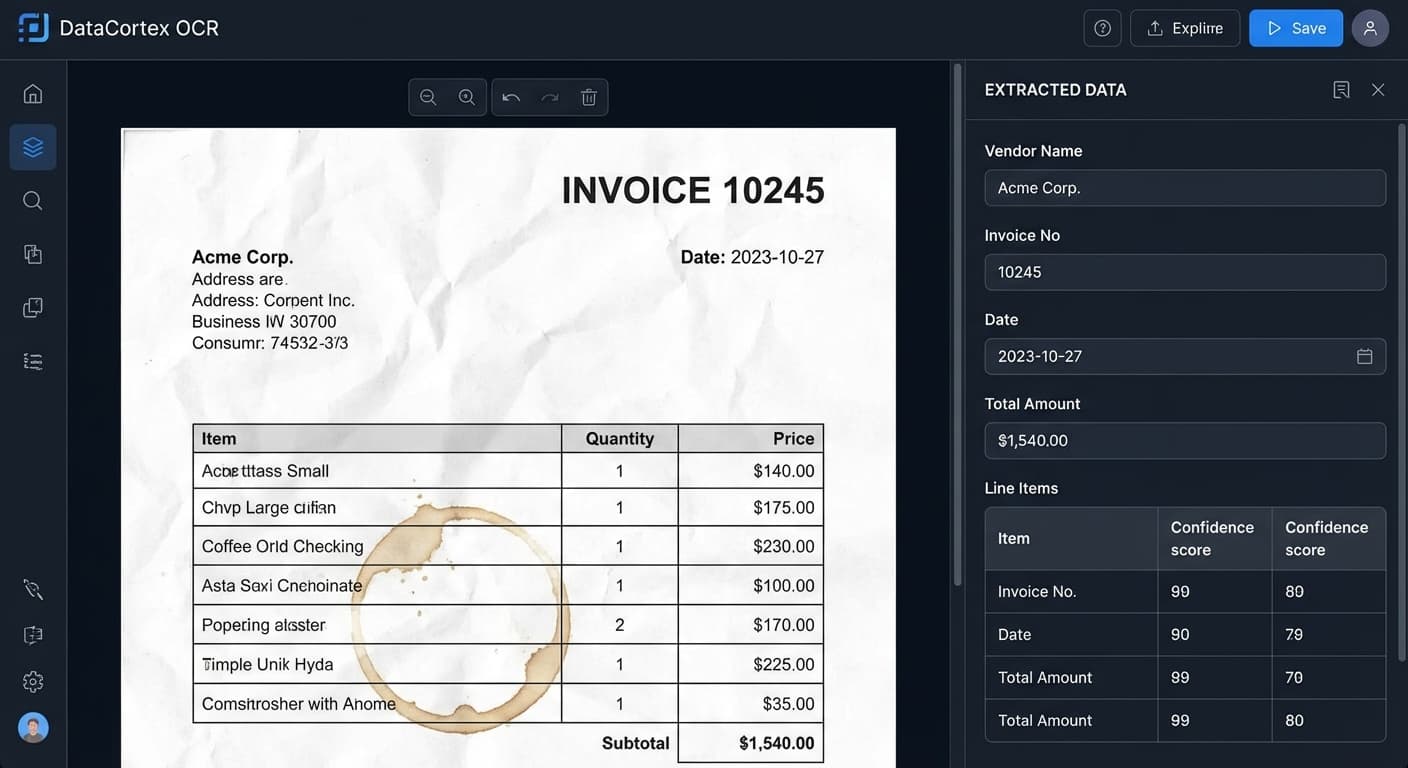The height and width of the screenshot is (768, 1408).
Task: Click the Item column header in Line Items
Action: [x=1071, y=539]
